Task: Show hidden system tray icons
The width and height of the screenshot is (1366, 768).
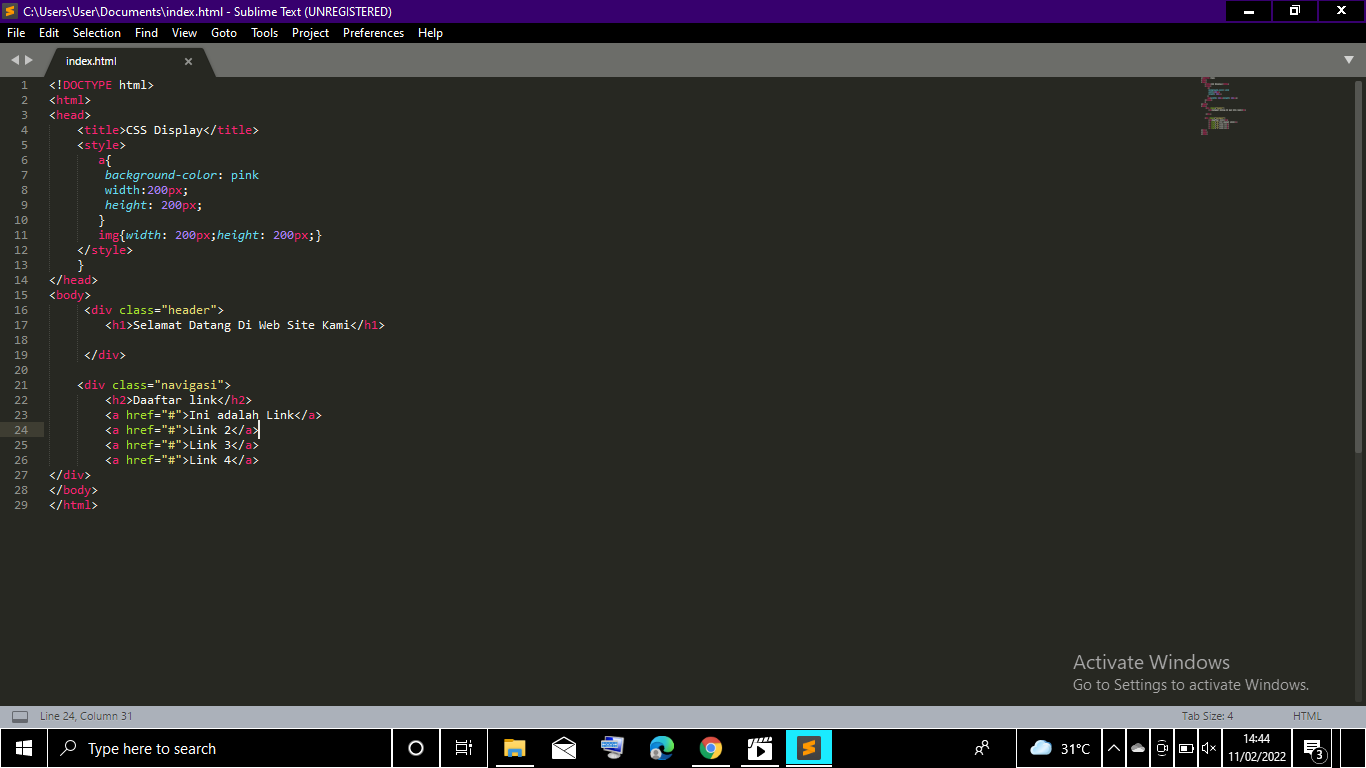Action: [1114, 748]
